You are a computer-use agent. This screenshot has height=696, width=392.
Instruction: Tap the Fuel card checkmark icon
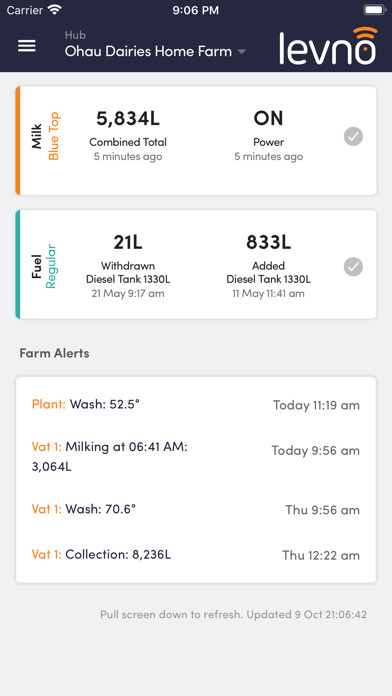pyautogui.click(x=353, y=267)
